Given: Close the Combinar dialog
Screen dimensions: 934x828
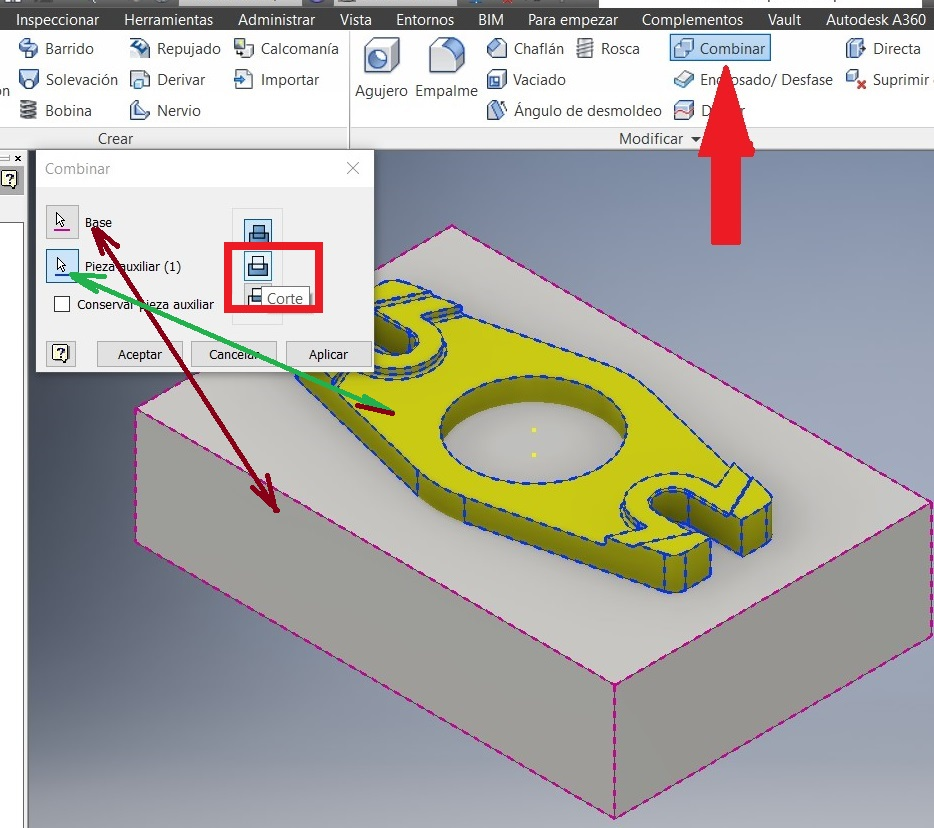Looking at the screenshot, I should (353, 169).
